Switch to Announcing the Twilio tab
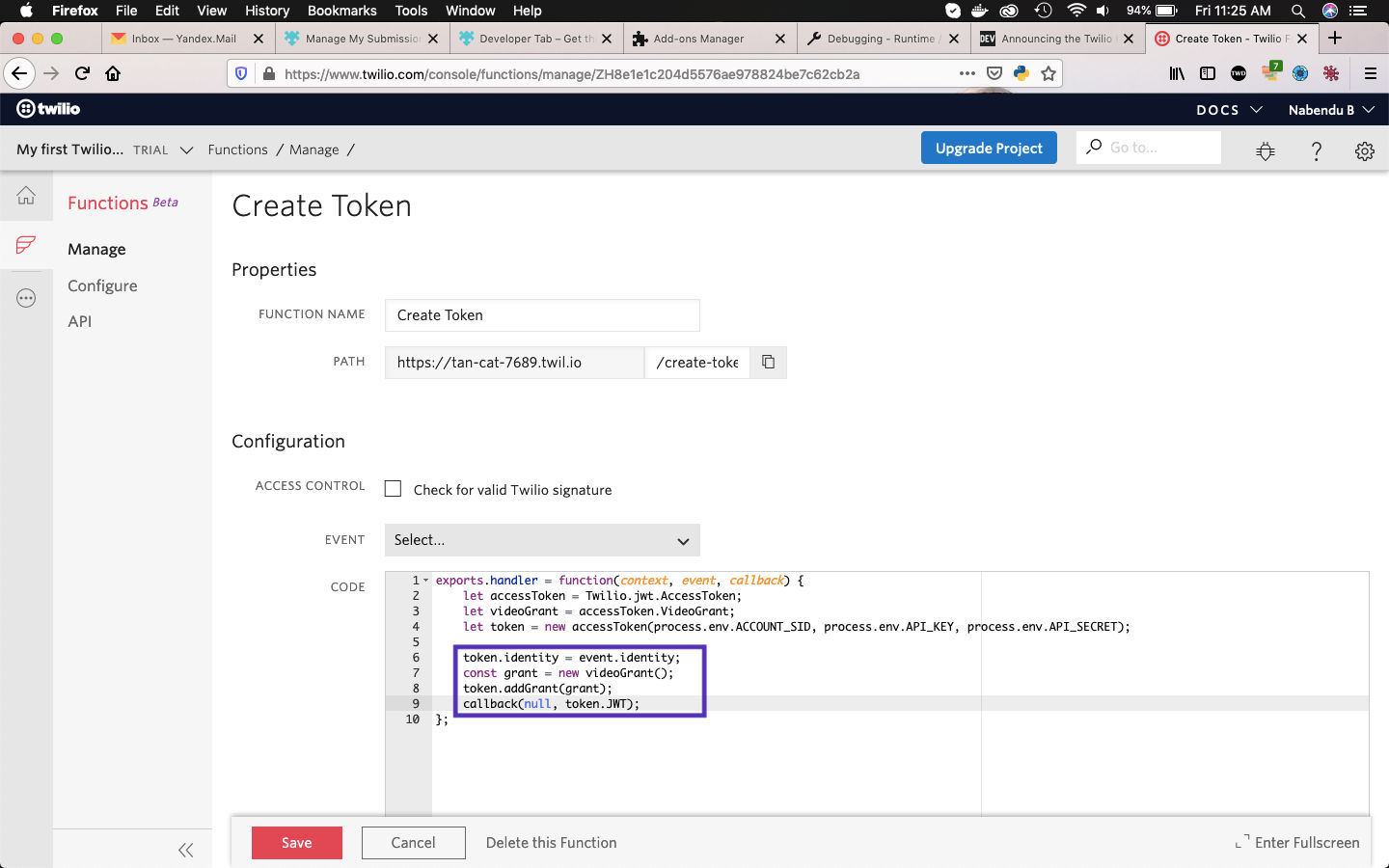1389x868 pixels. (x=1056, y=39)
